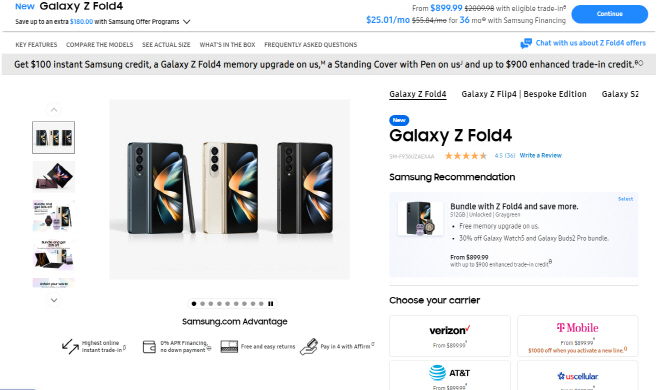Click the star rating icons
The image size is (660, 390).
pyautogui.click(x=466, y=156)
